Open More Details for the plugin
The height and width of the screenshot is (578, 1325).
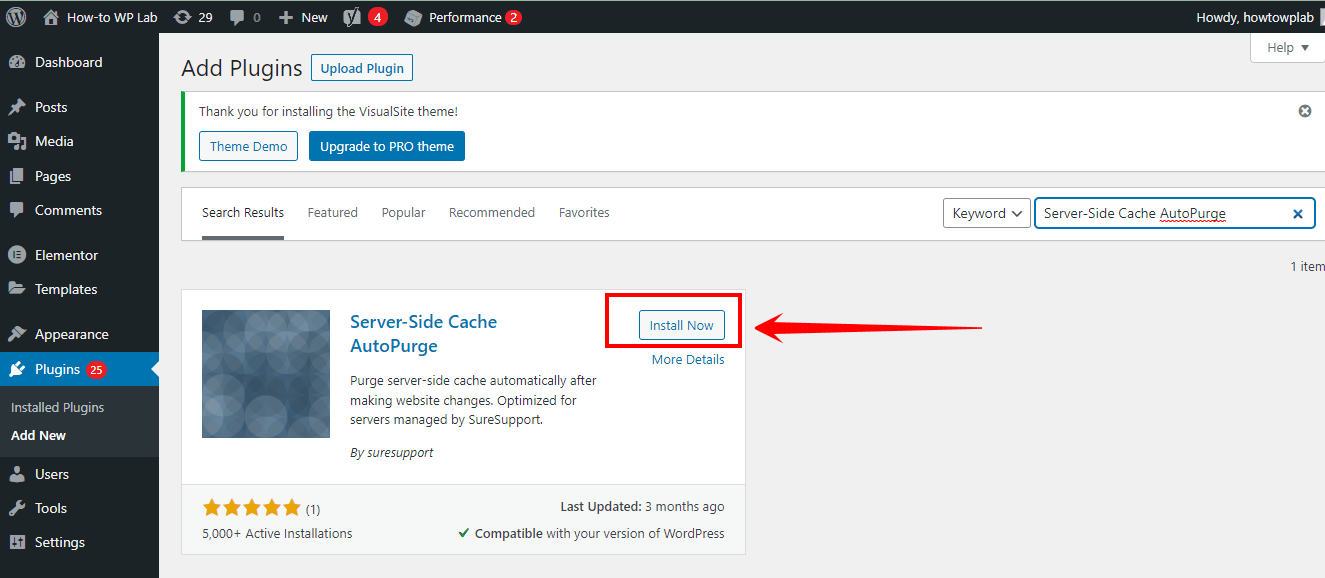pyautogui.click(x=688, y=360)
